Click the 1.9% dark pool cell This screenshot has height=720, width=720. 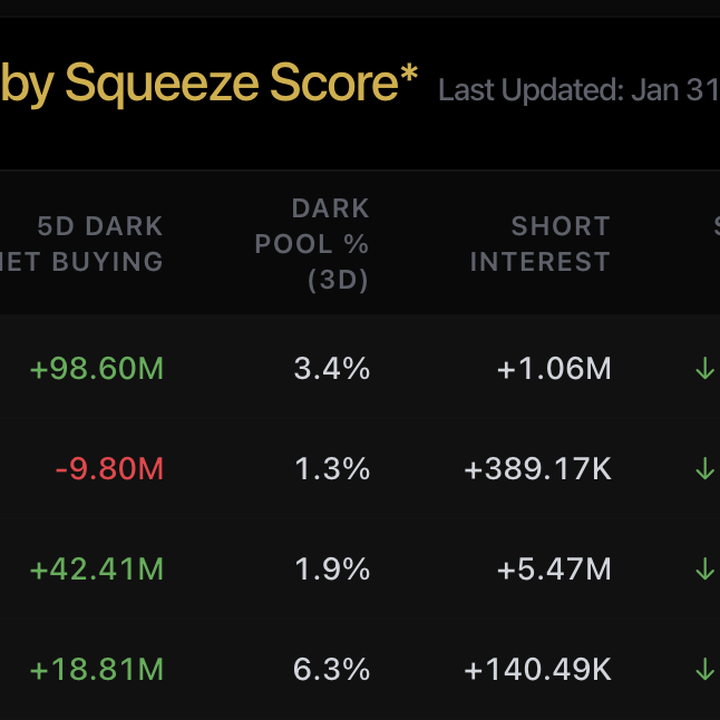(x=332, y=569)
